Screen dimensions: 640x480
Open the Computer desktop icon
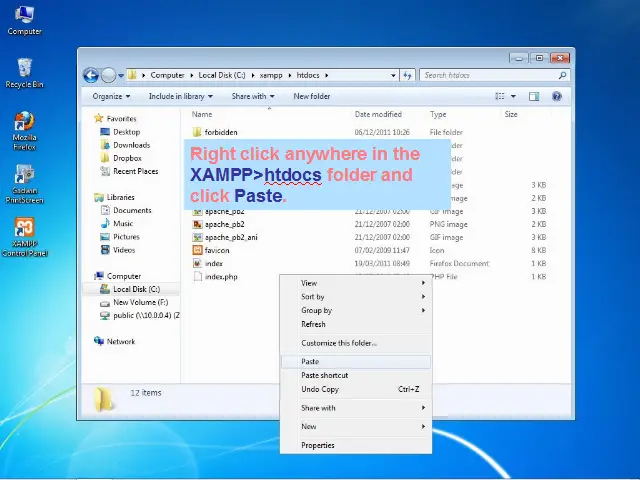pyautogui.click(x=24, y=20)
